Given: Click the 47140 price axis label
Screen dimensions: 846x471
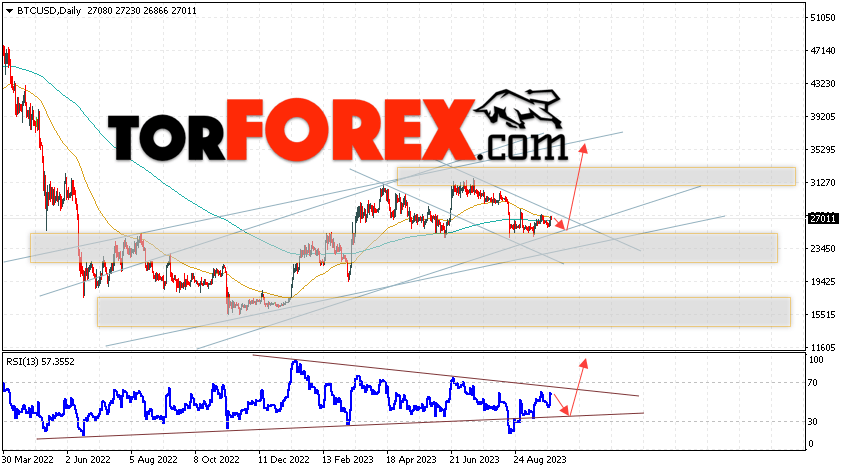Looking at the screenshot, I should pyautogui.click(x=822, y=51).
